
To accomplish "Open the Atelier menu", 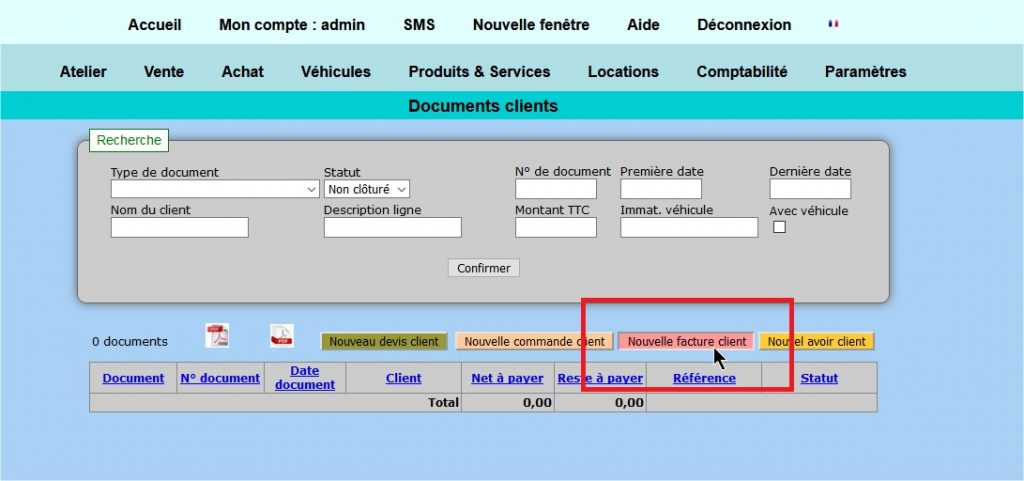I will [x=83, y=72].
